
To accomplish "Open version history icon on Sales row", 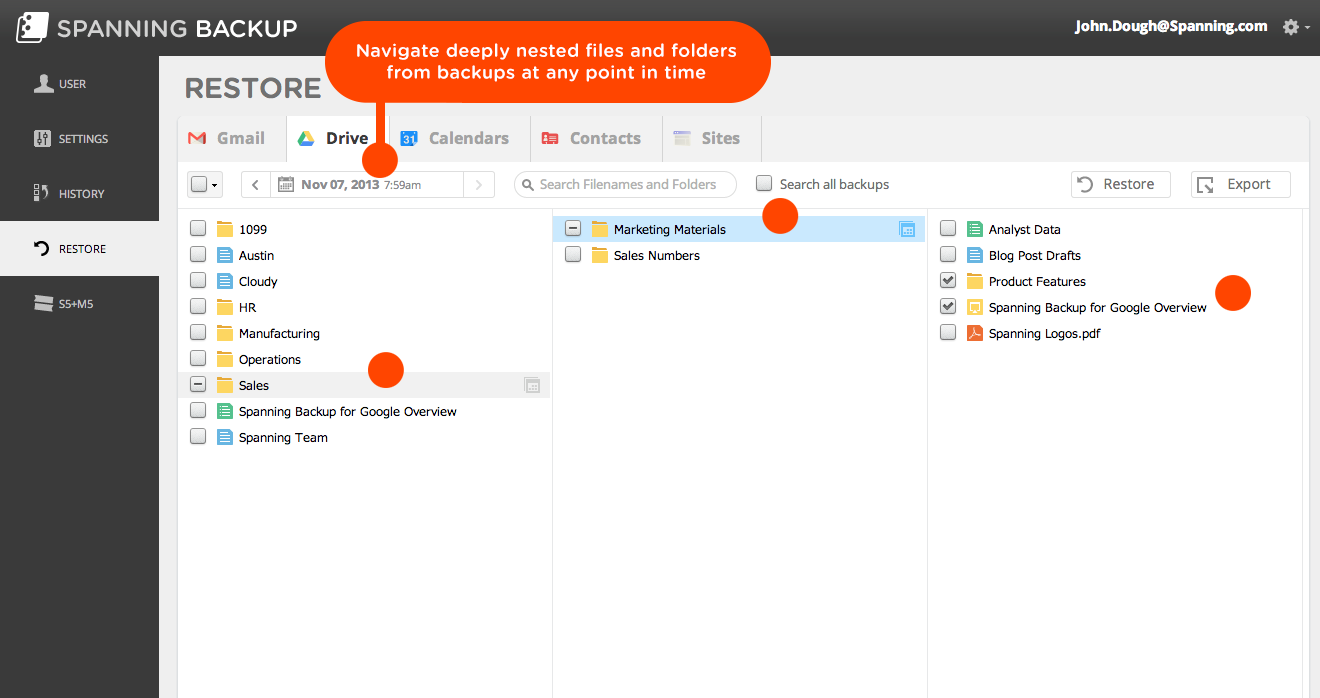I will 533,385.
